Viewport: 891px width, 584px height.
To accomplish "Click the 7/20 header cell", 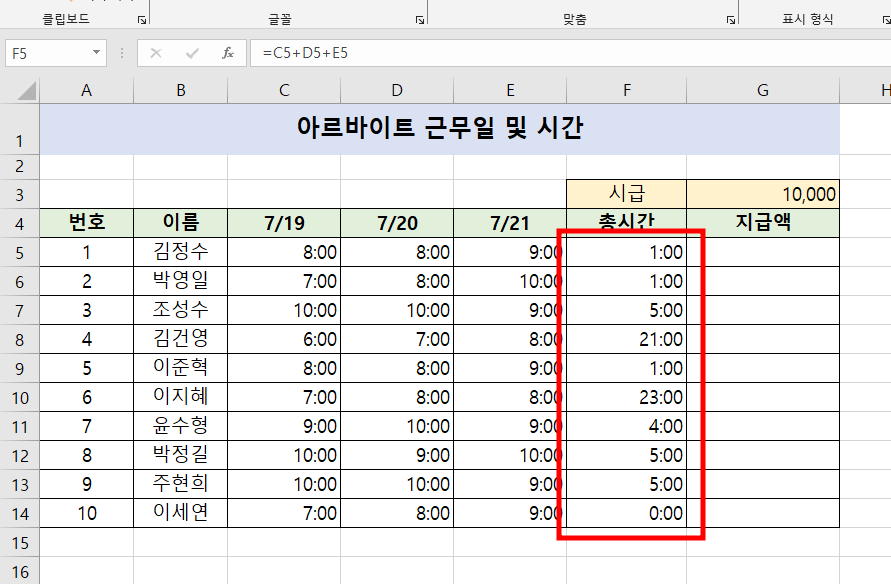I will tap(397, 223).
